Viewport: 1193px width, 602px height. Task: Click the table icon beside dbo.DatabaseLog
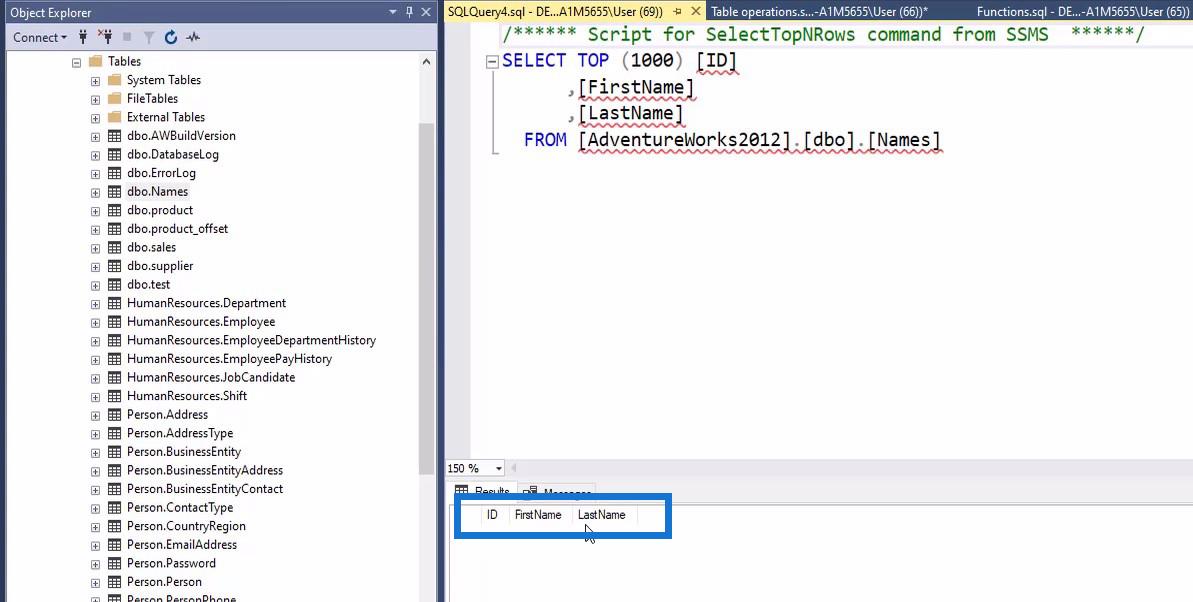point(114,154)
